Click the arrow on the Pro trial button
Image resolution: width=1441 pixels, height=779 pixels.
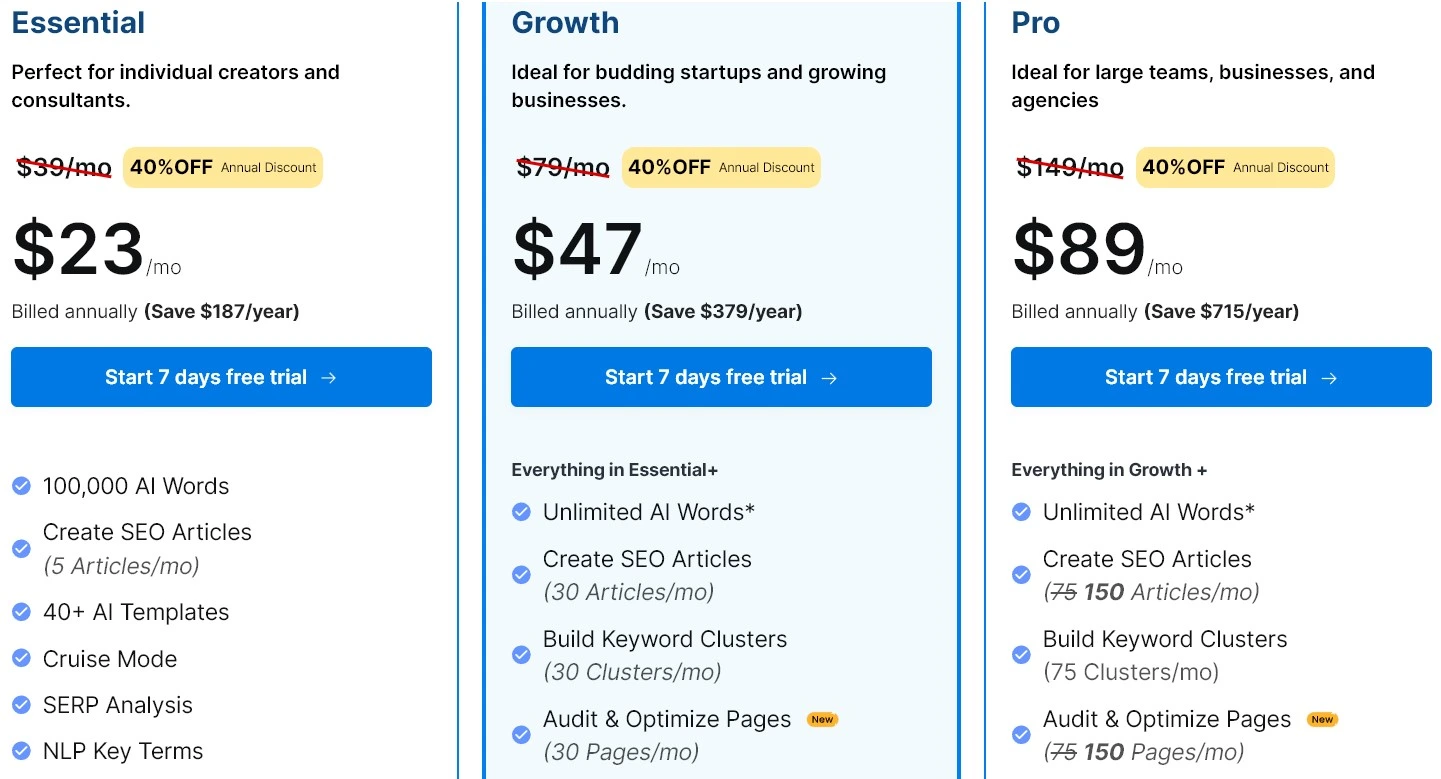click(1329, 378)
